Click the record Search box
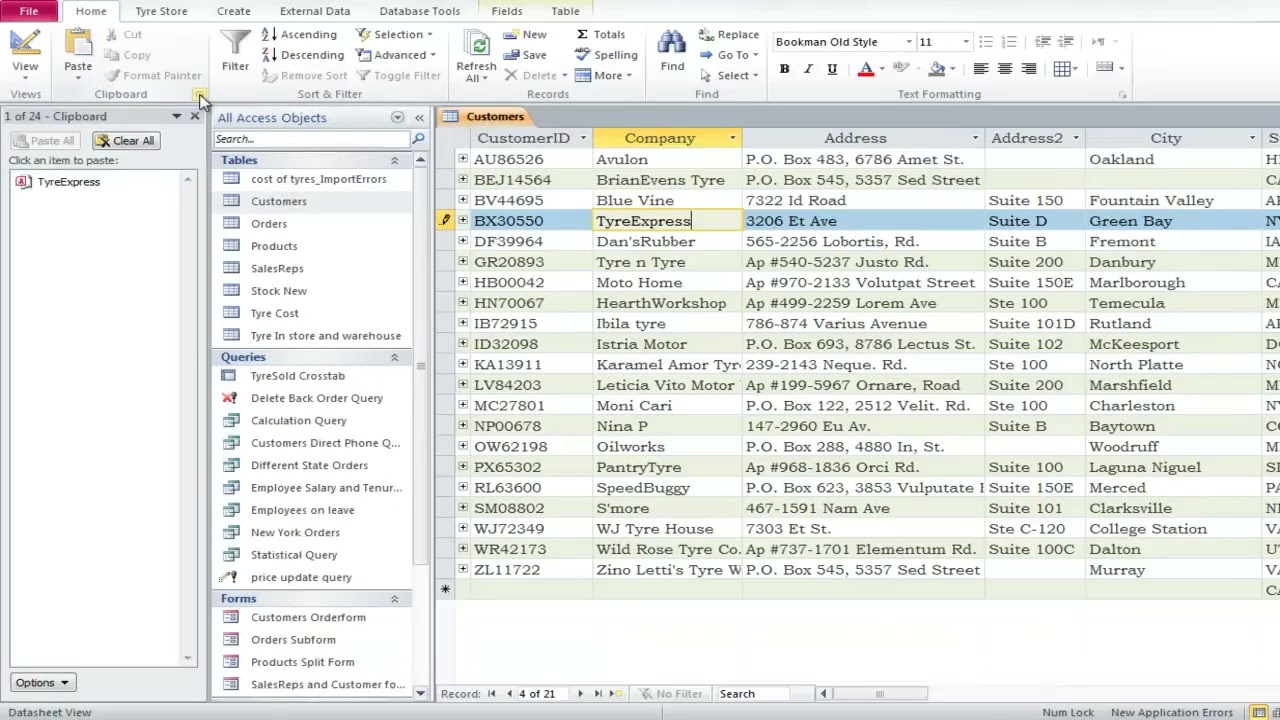 (765, 694)
